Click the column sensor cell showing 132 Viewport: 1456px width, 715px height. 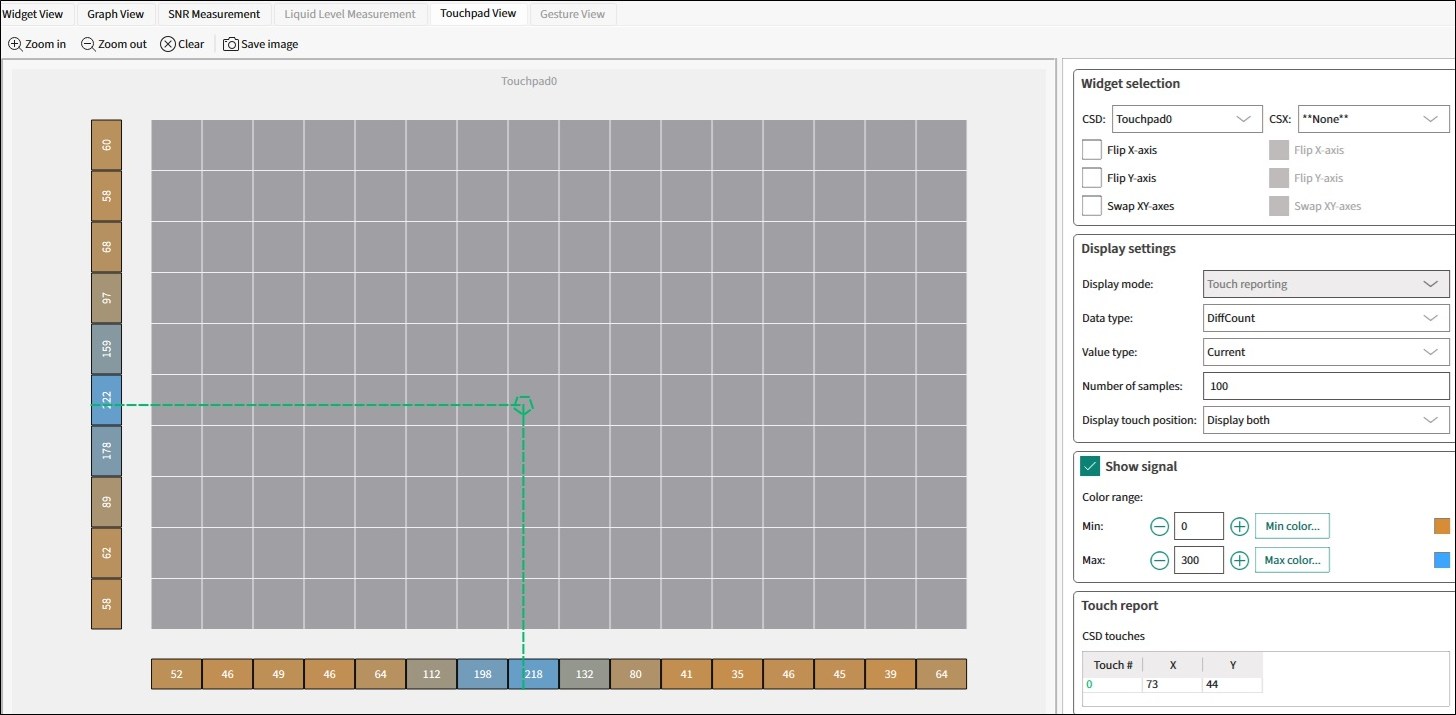pos(584,674)
